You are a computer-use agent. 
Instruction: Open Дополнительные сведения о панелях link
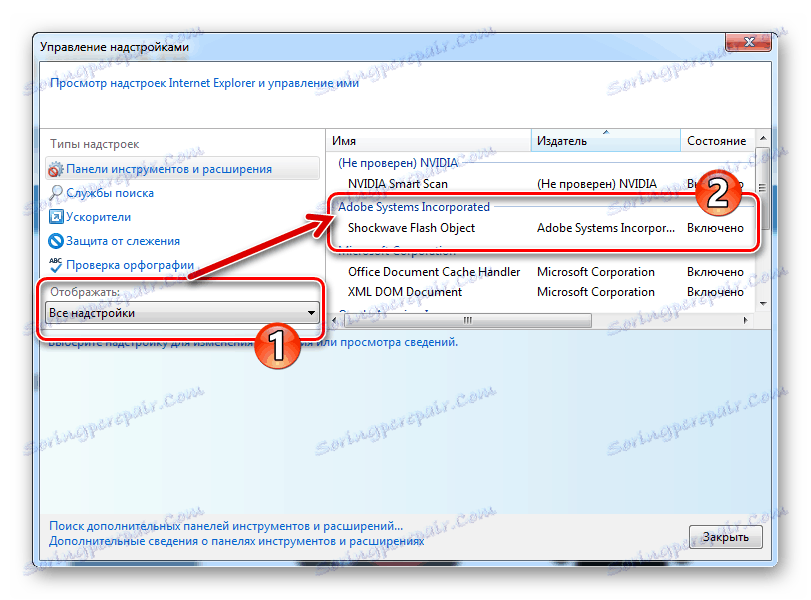pyautogui.click(x=236, y=542)
